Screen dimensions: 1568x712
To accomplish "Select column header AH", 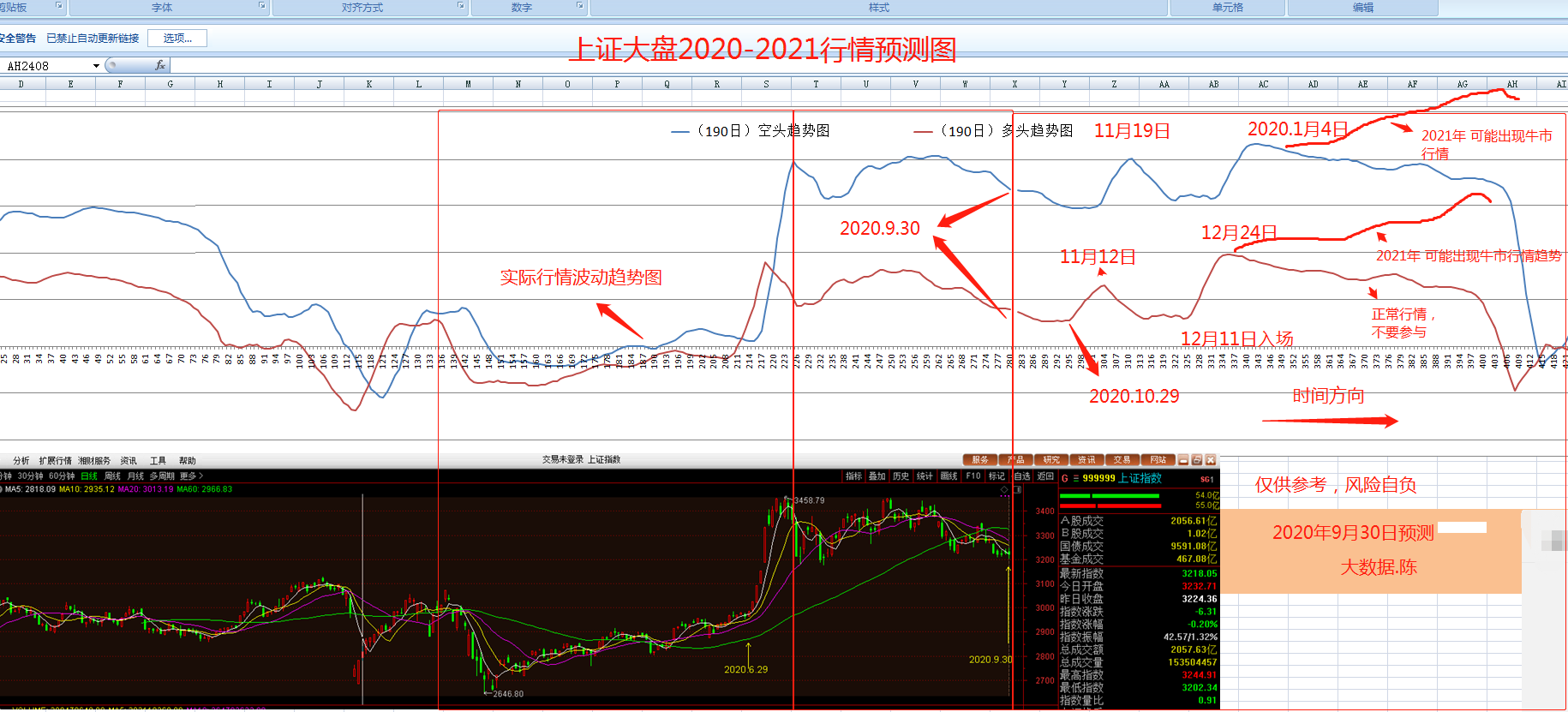I will pos(1511,84).
